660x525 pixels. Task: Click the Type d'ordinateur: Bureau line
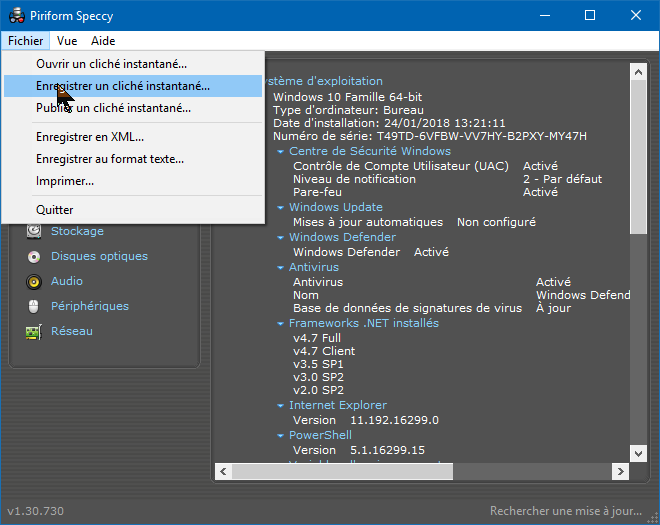point(348,110)
